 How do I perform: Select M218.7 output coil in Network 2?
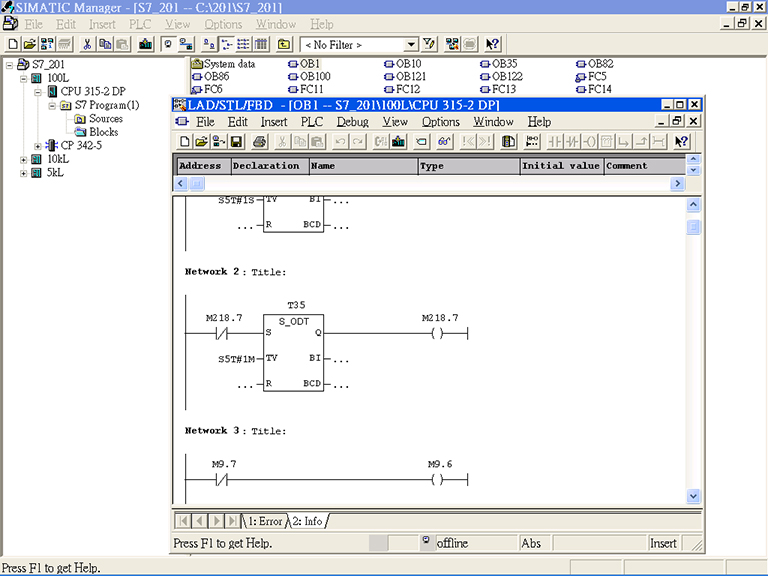tap(438, 334)
